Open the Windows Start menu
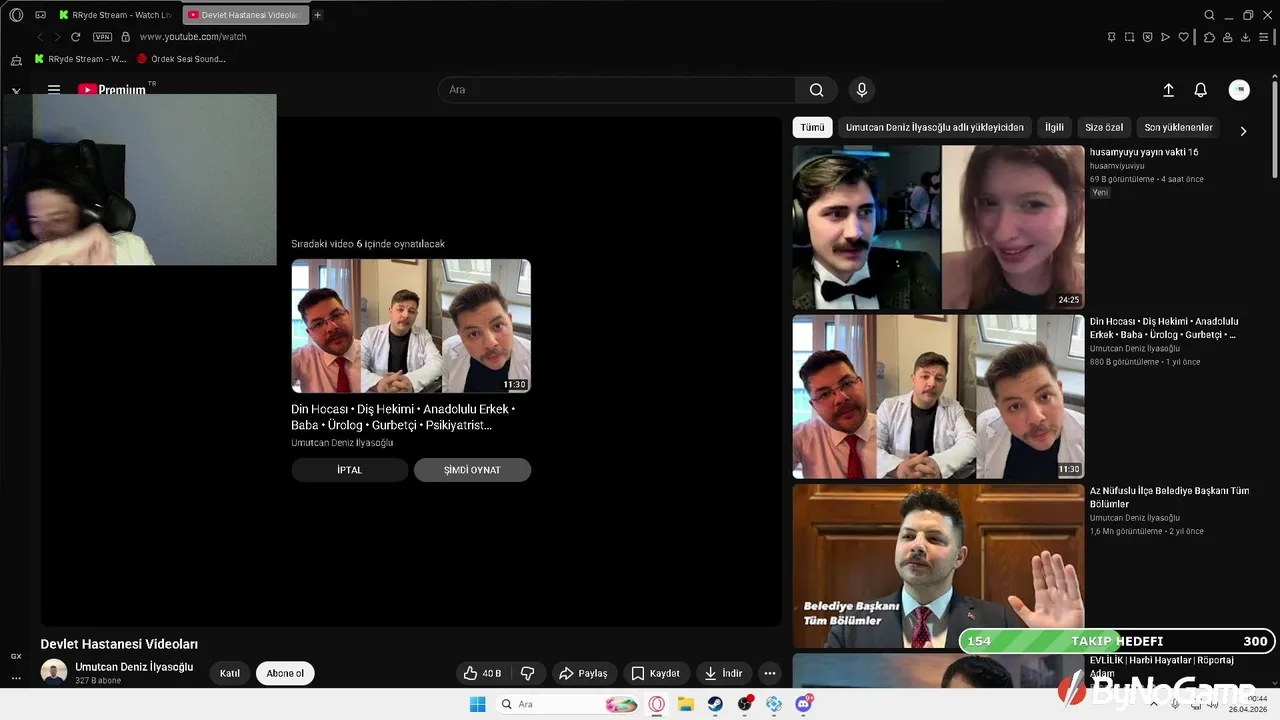Screen dimensions: 1280x720 478,704
